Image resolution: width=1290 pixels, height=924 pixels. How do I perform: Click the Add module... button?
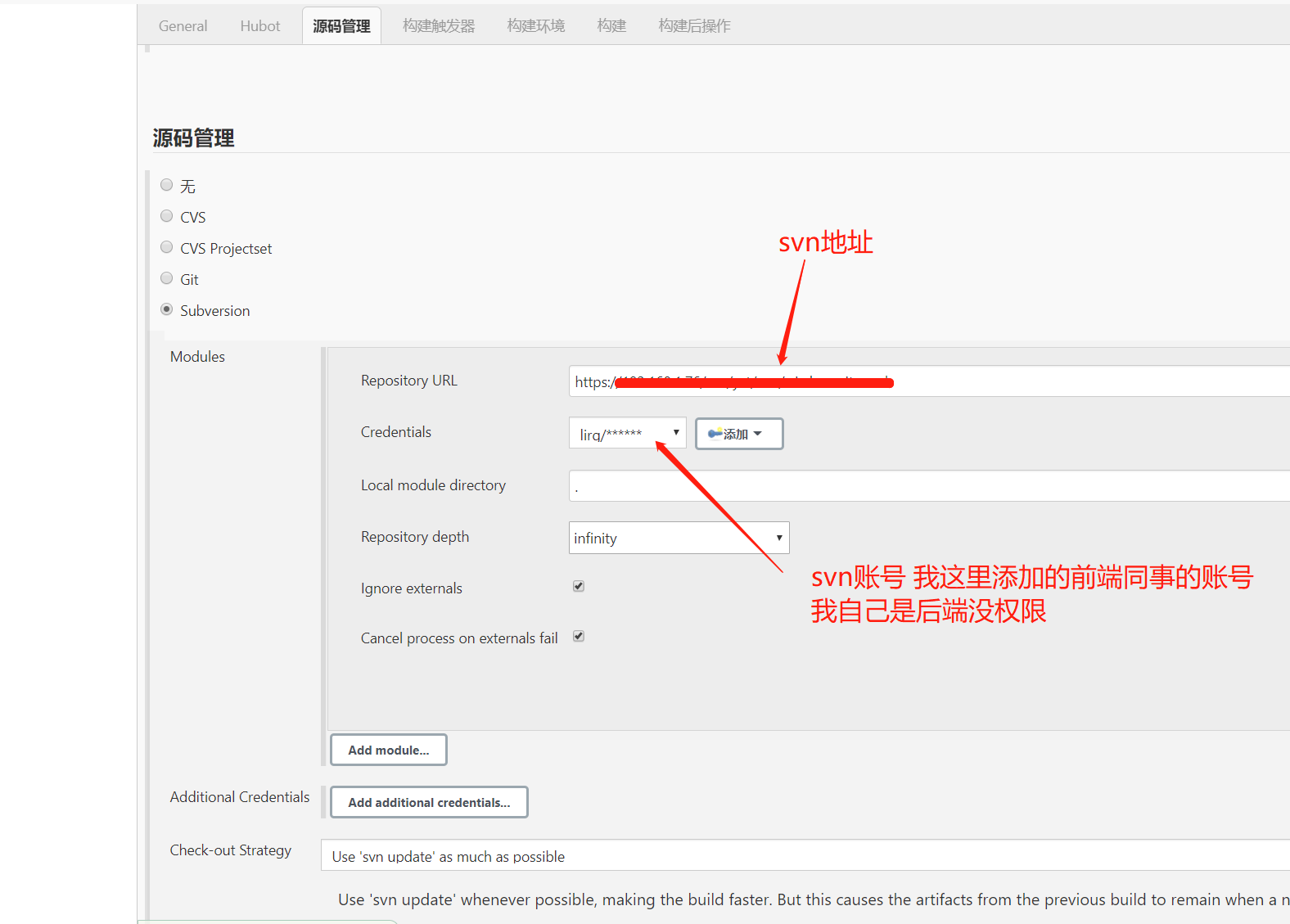click(389, 750)
